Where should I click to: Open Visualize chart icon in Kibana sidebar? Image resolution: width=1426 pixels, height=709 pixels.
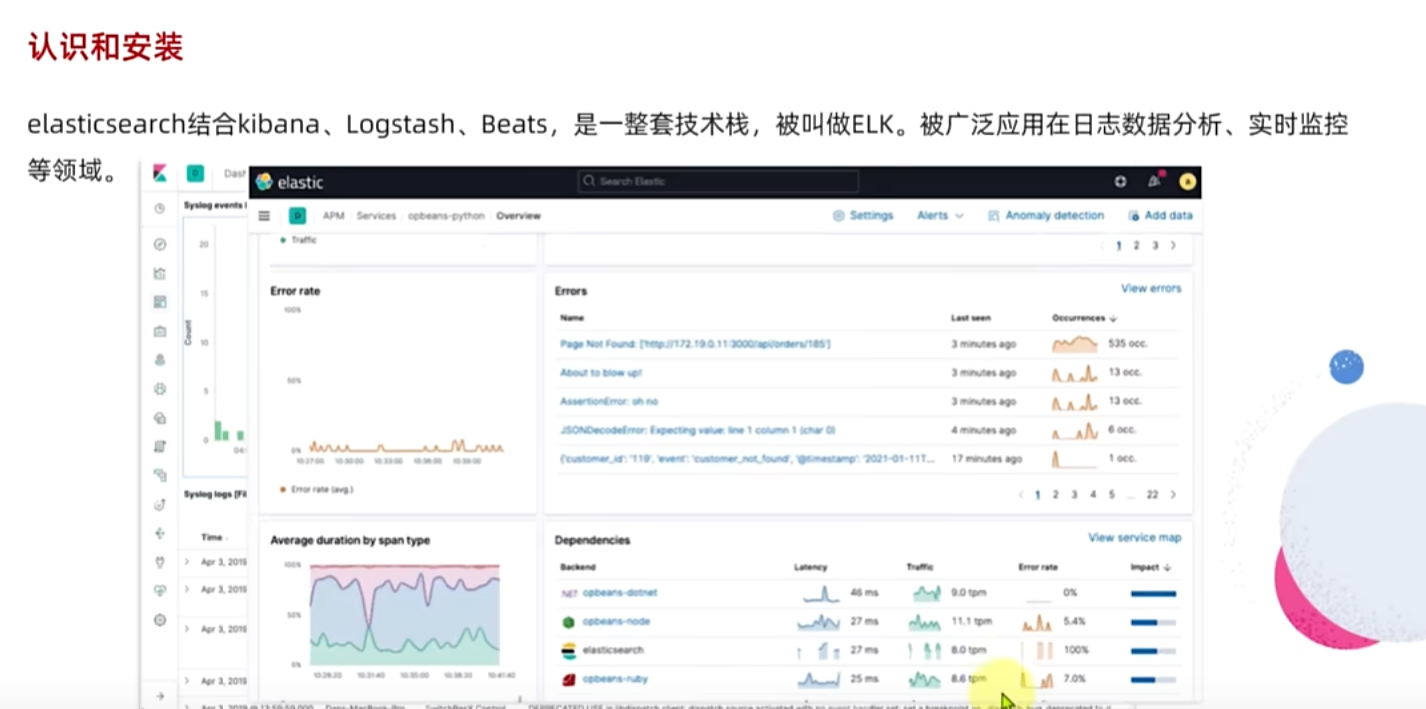click(x=160, y=273)
